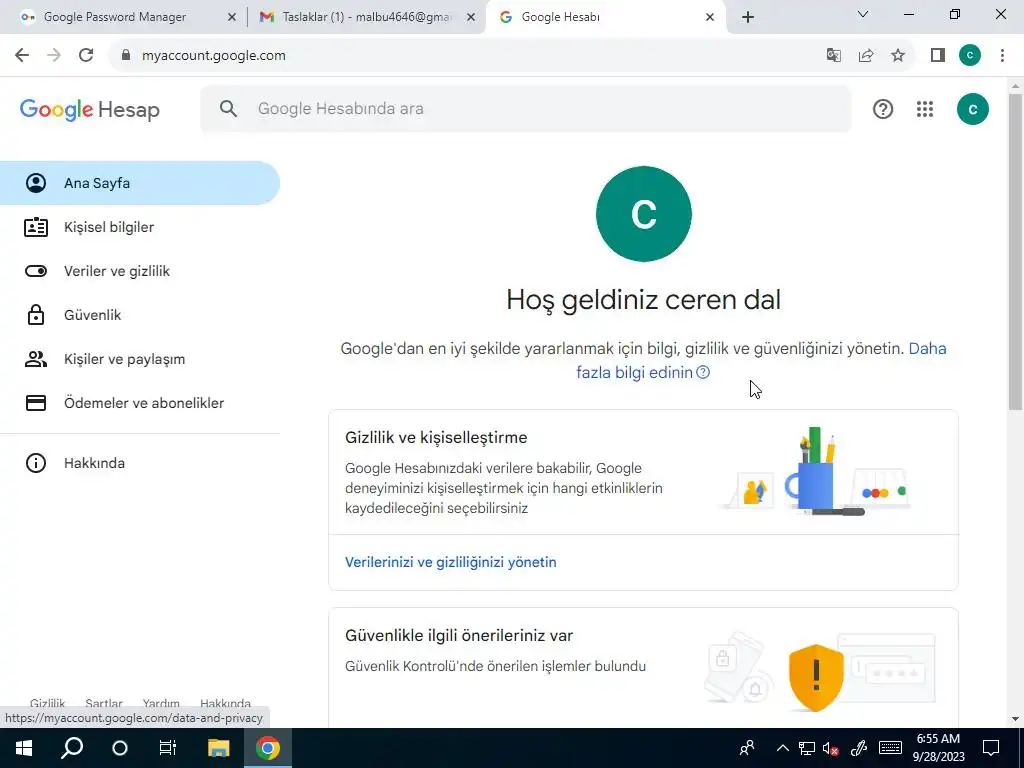The image size is (1024, 768).
Task: Click Google Hesabında ara search field
Action: tap(526, 108)
